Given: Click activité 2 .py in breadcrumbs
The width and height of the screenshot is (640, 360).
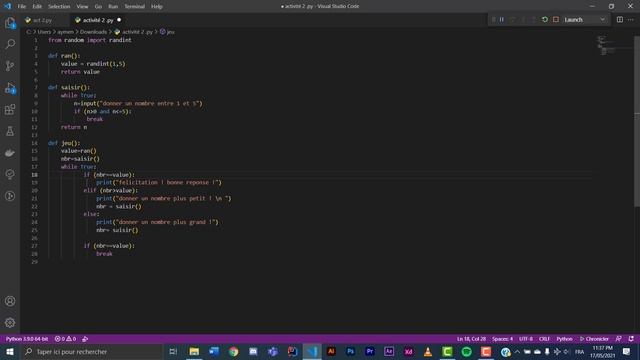Looking at the screenshot, I should [134, 32].
